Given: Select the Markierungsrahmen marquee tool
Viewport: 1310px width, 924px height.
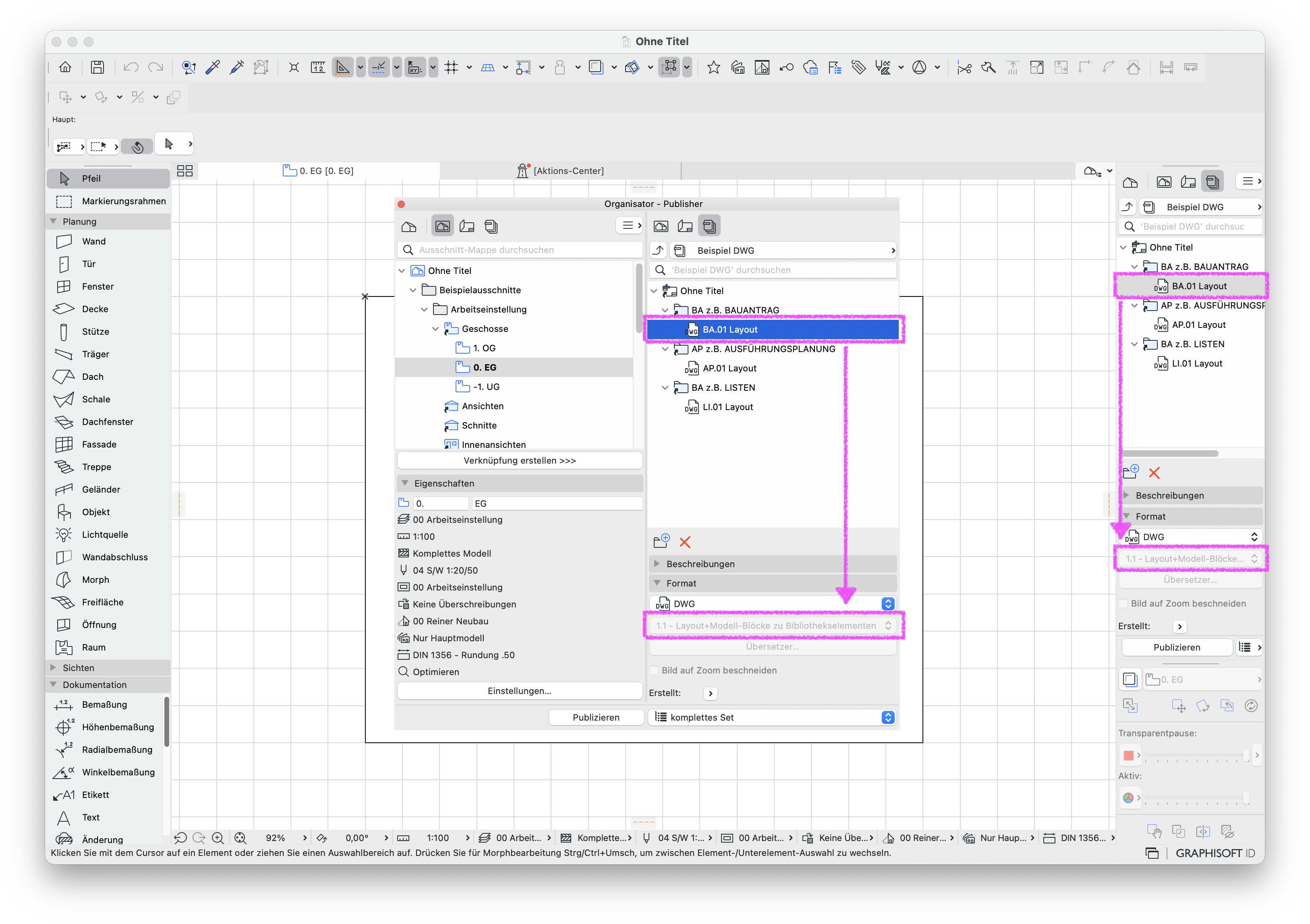Looking at the screenshot, I should (108, 201).
